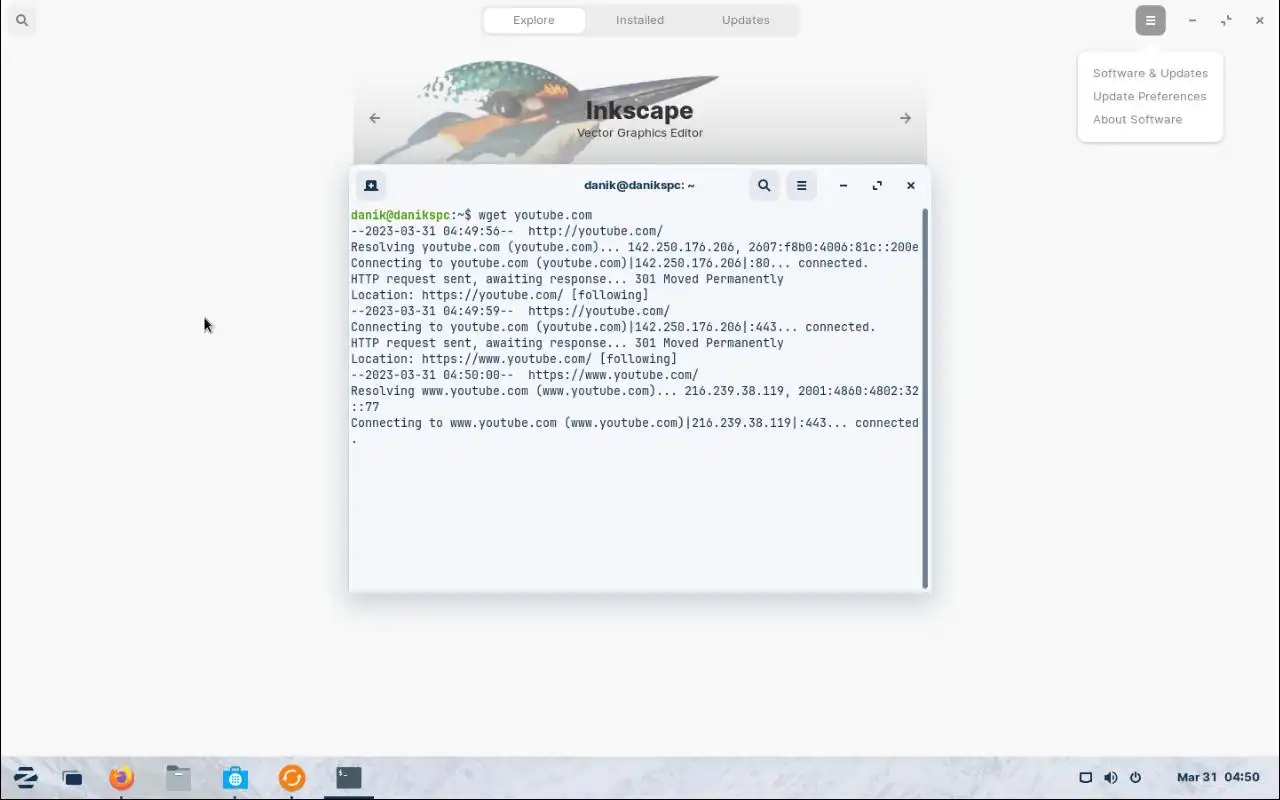Minimize the terminal window
1280x800 pixels.
[x=843, y=185]
